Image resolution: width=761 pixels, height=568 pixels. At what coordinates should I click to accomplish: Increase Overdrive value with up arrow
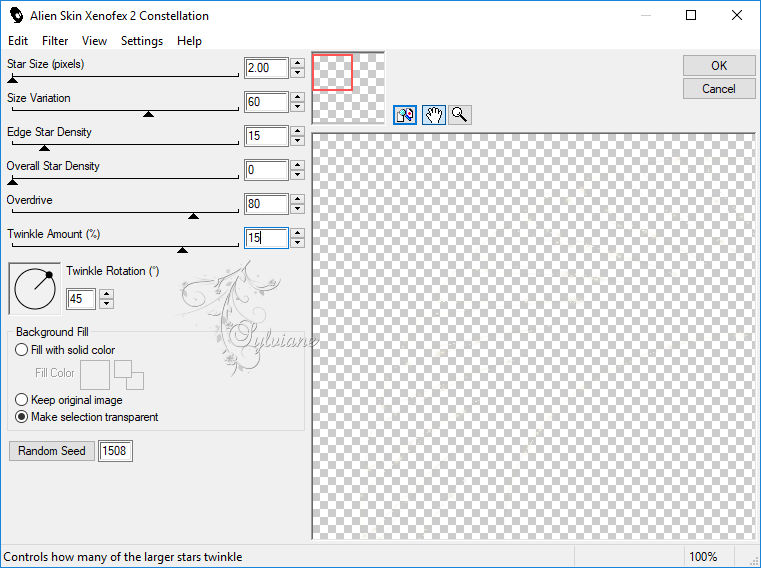[298, 199]
